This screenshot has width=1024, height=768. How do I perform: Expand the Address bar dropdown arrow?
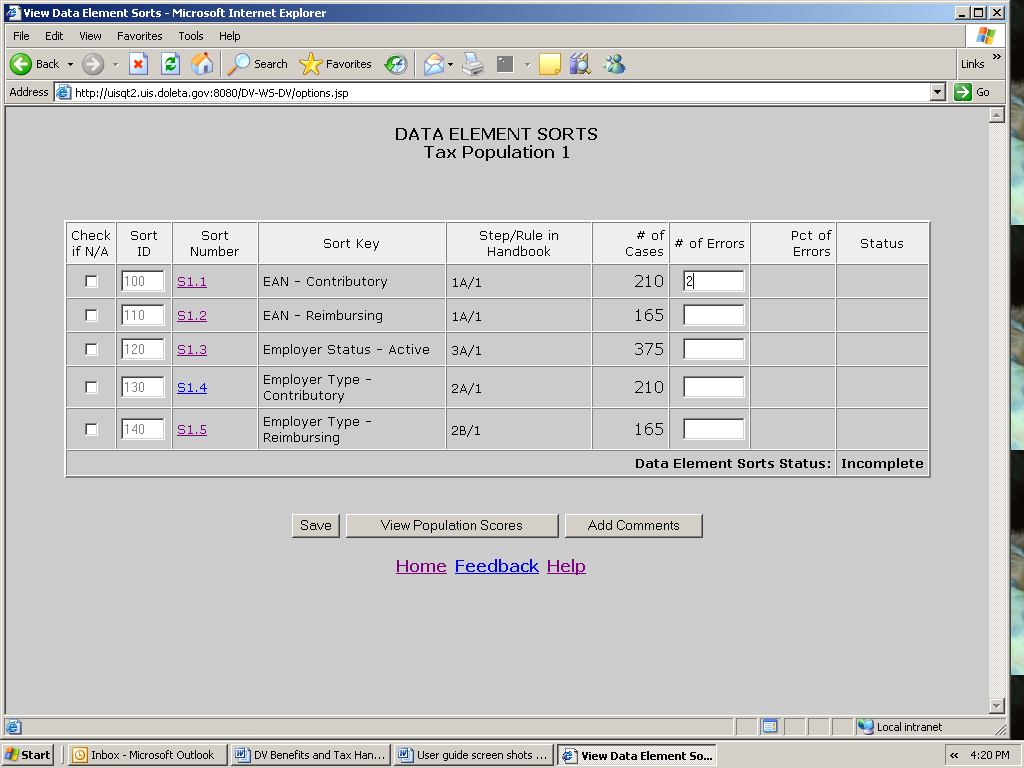point(937,92)
